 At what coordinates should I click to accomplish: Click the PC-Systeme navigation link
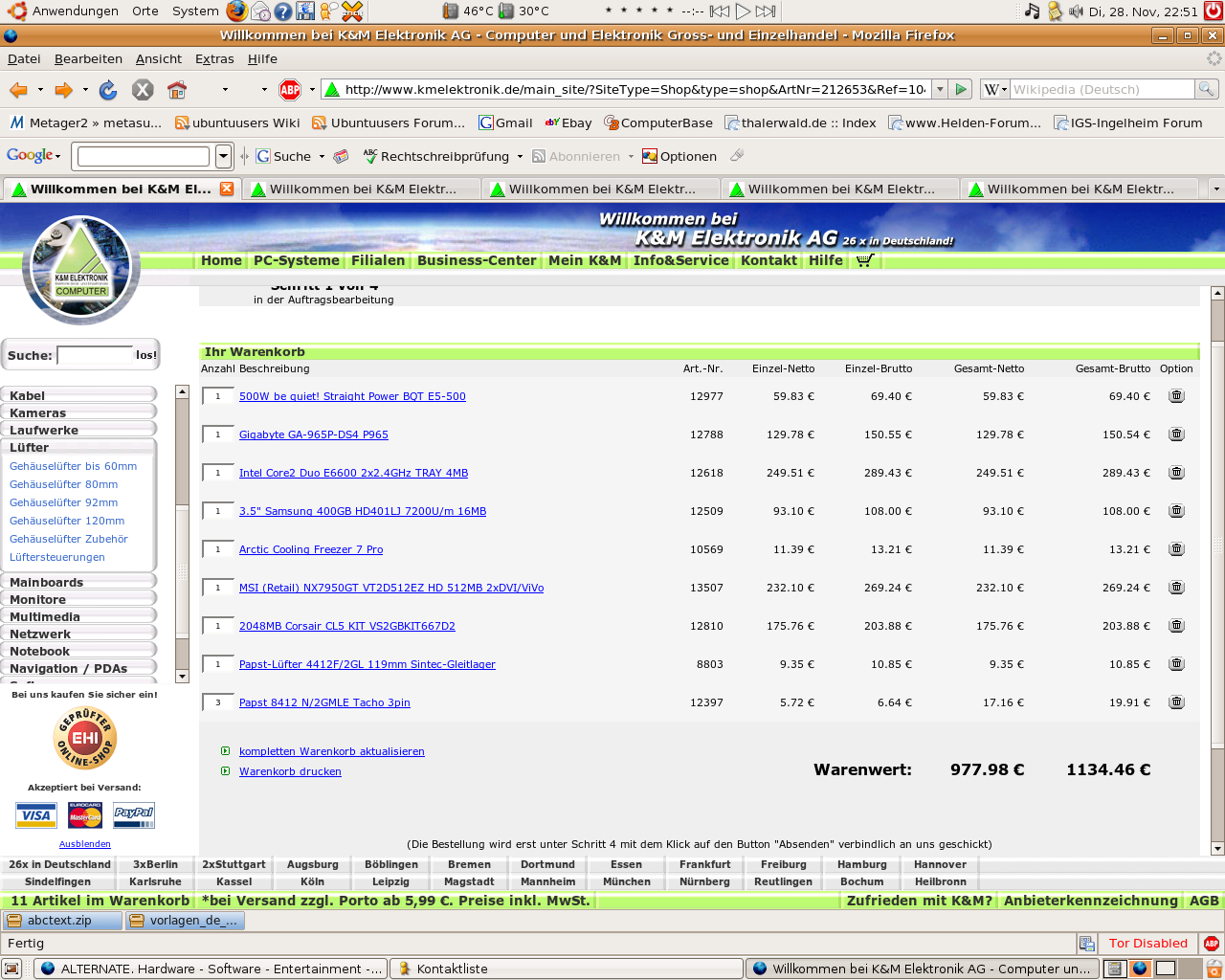pos(296,260)
